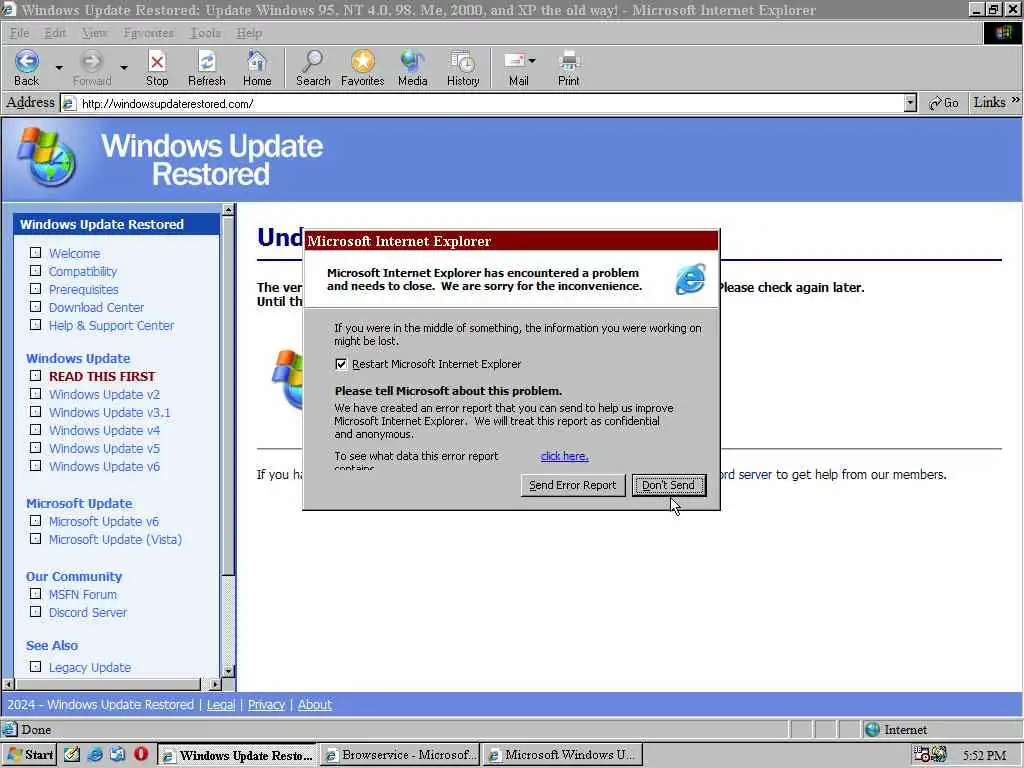The image size is (1024, 768).
Task: Open History toolbar icon
Action: (x=463, y=67)
